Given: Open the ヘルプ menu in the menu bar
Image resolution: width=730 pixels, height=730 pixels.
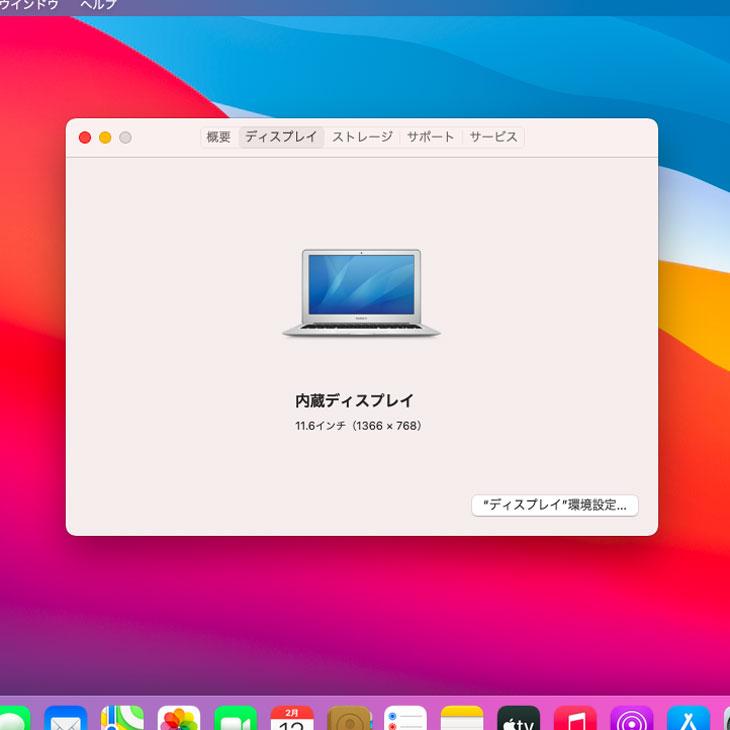Looking at the screenshot, I should pos(98,5).
